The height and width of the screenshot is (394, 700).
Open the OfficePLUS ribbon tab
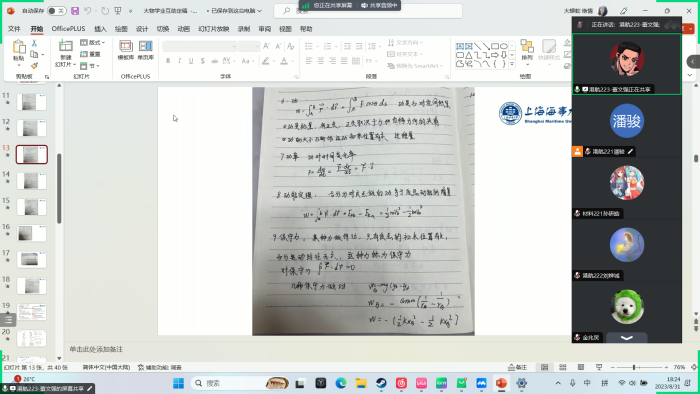(x=68, y=29)
